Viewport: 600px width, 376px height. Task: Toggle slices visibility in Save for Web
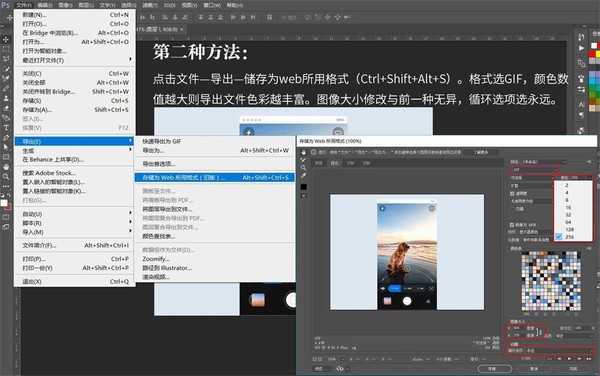pyautogui.click(x=303, y=195)
